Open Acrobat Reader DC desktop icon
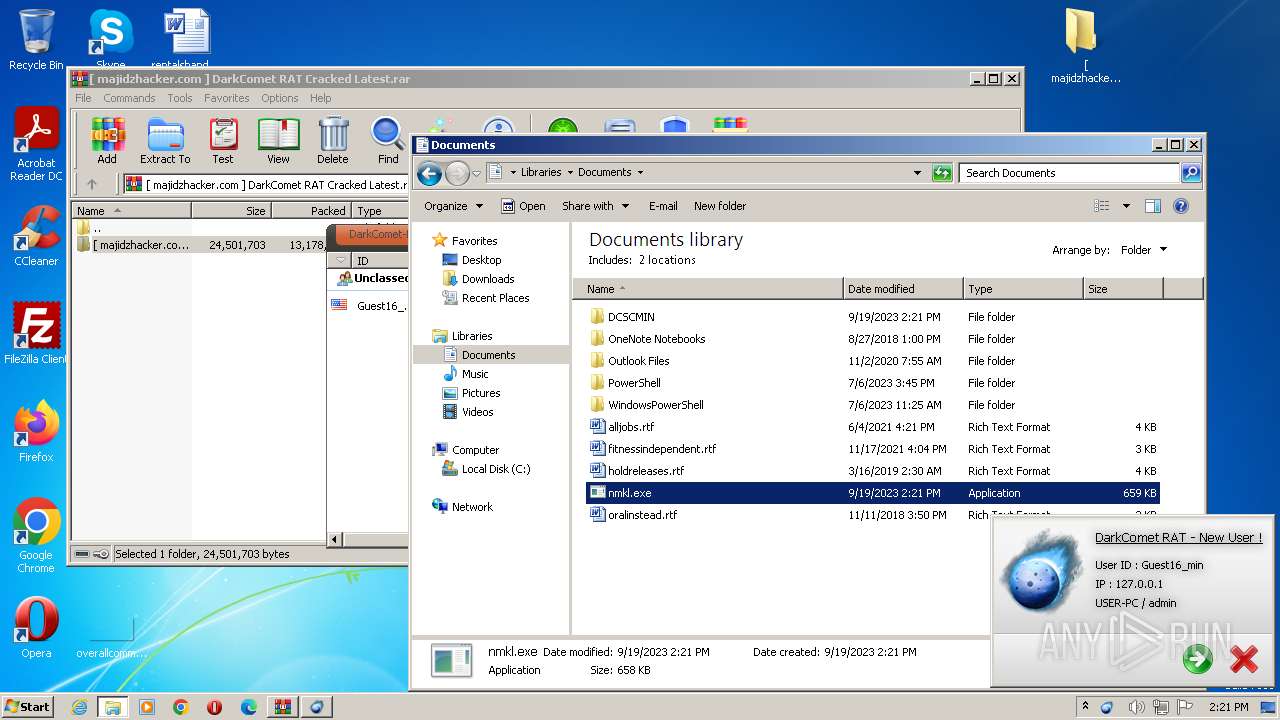 click(x=36, y=145)
